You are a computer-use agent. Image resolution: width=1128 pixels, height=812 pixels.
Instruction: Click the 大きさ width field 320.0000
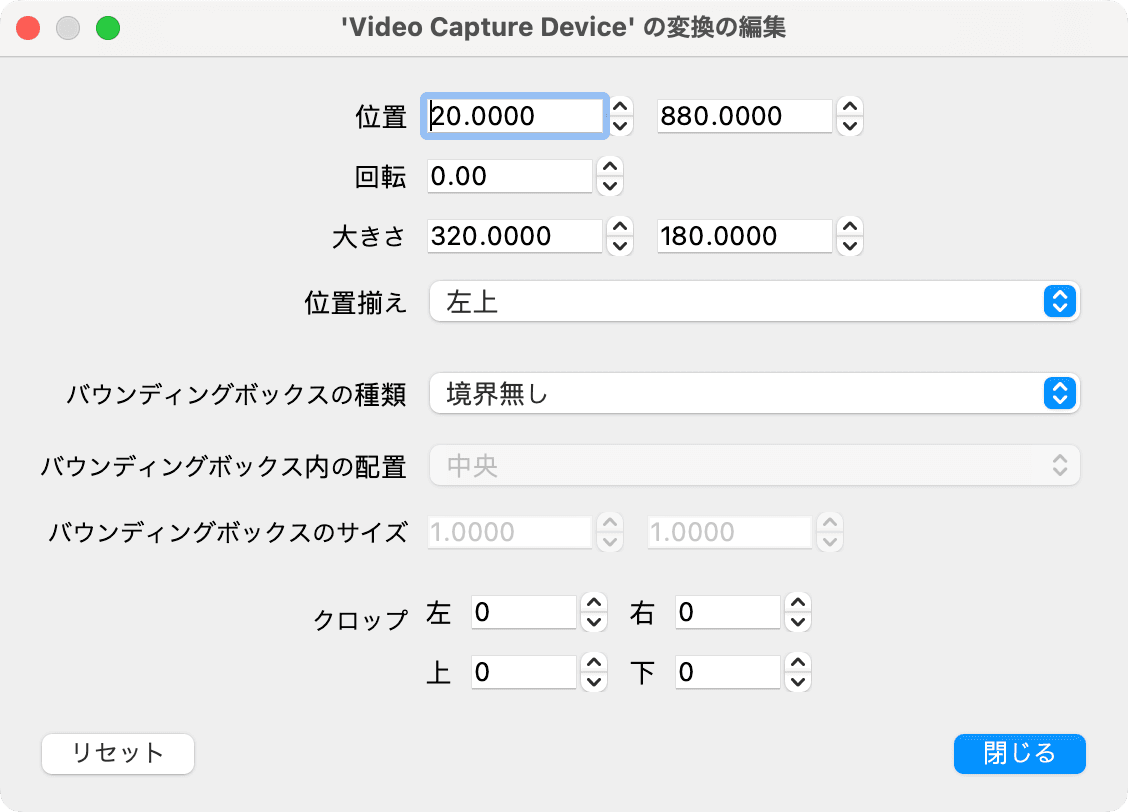(514, 236)
